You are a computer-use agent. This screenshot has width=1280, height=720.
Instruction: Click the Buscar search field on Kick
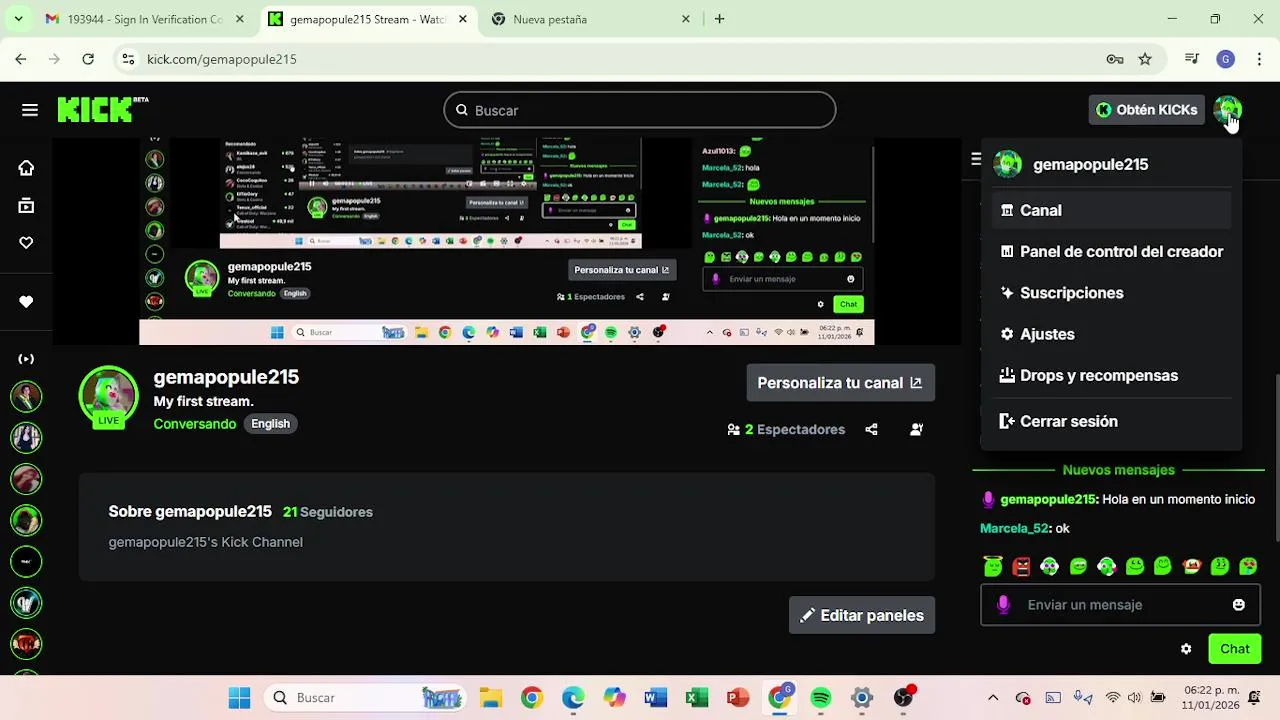pyautogui.click(x=640, y=110)
